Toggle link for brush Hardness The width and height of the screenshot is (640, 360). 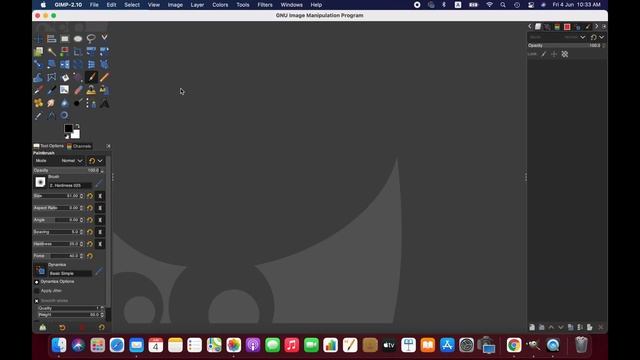click(x=100, y=244)
